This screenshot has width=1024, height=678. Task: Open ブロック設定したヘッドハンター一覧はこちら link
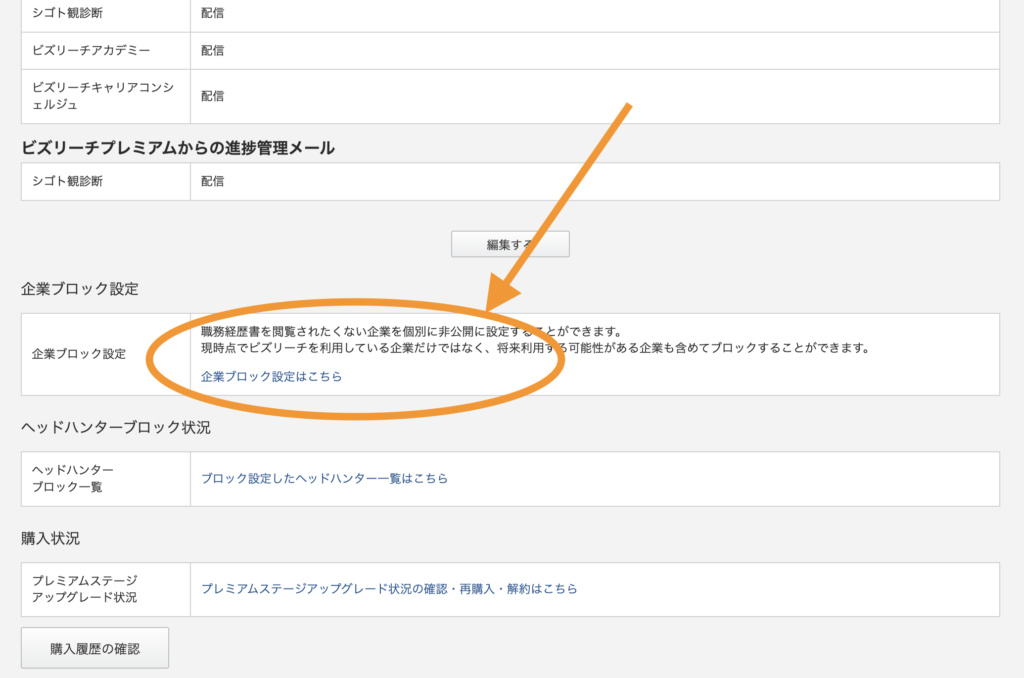click(324, 478)
